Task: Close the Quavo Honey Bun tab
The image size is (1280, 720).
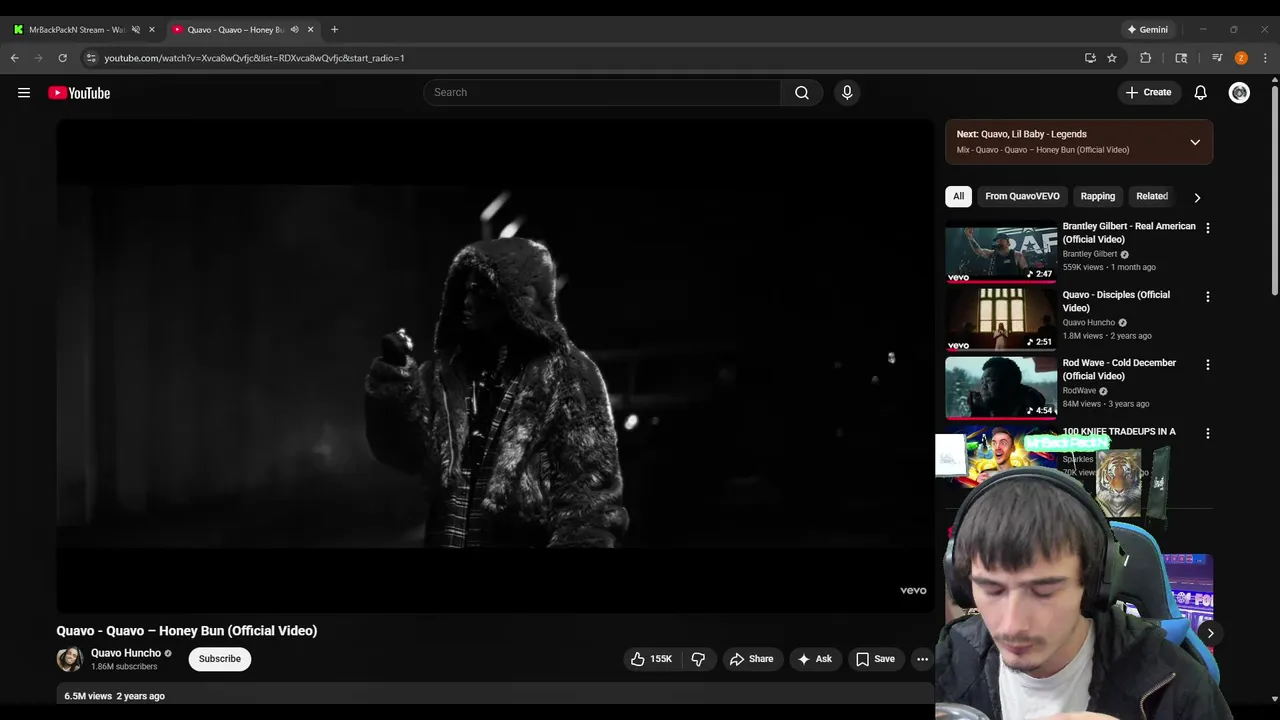Action: [310, 29]
